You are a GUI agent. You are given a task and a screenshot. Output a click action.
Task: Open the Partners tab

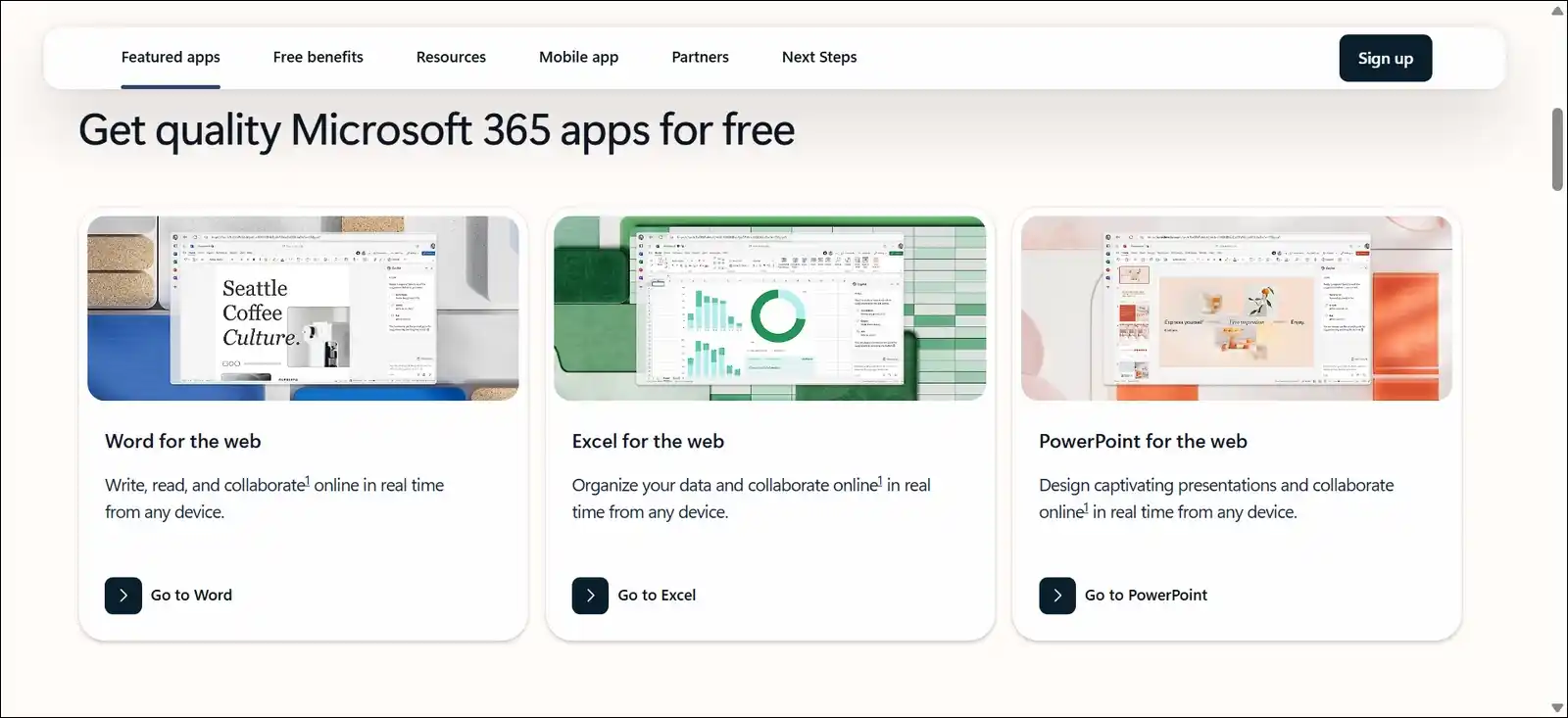click(700, 57)
